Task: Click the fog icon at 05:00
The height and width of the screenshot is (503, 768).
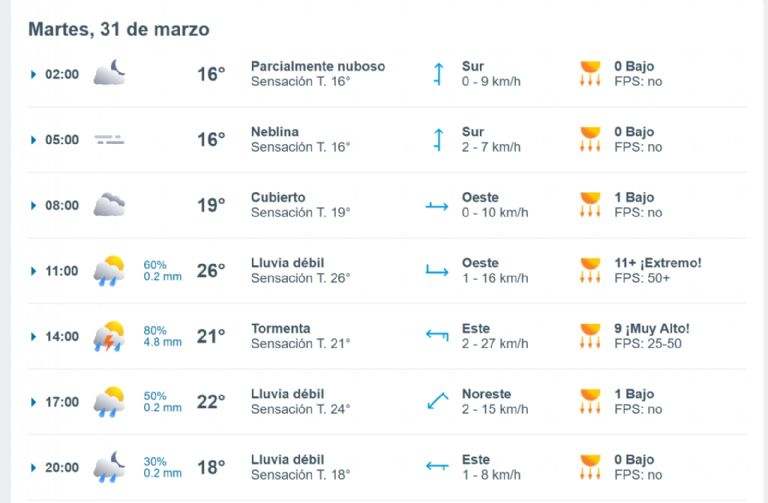Action: 109,139
